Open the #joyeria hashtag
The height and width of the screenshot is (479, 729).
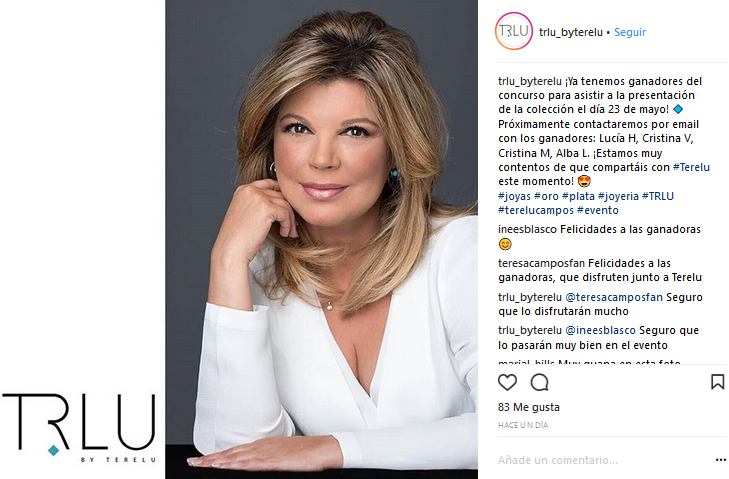(618, 196)
